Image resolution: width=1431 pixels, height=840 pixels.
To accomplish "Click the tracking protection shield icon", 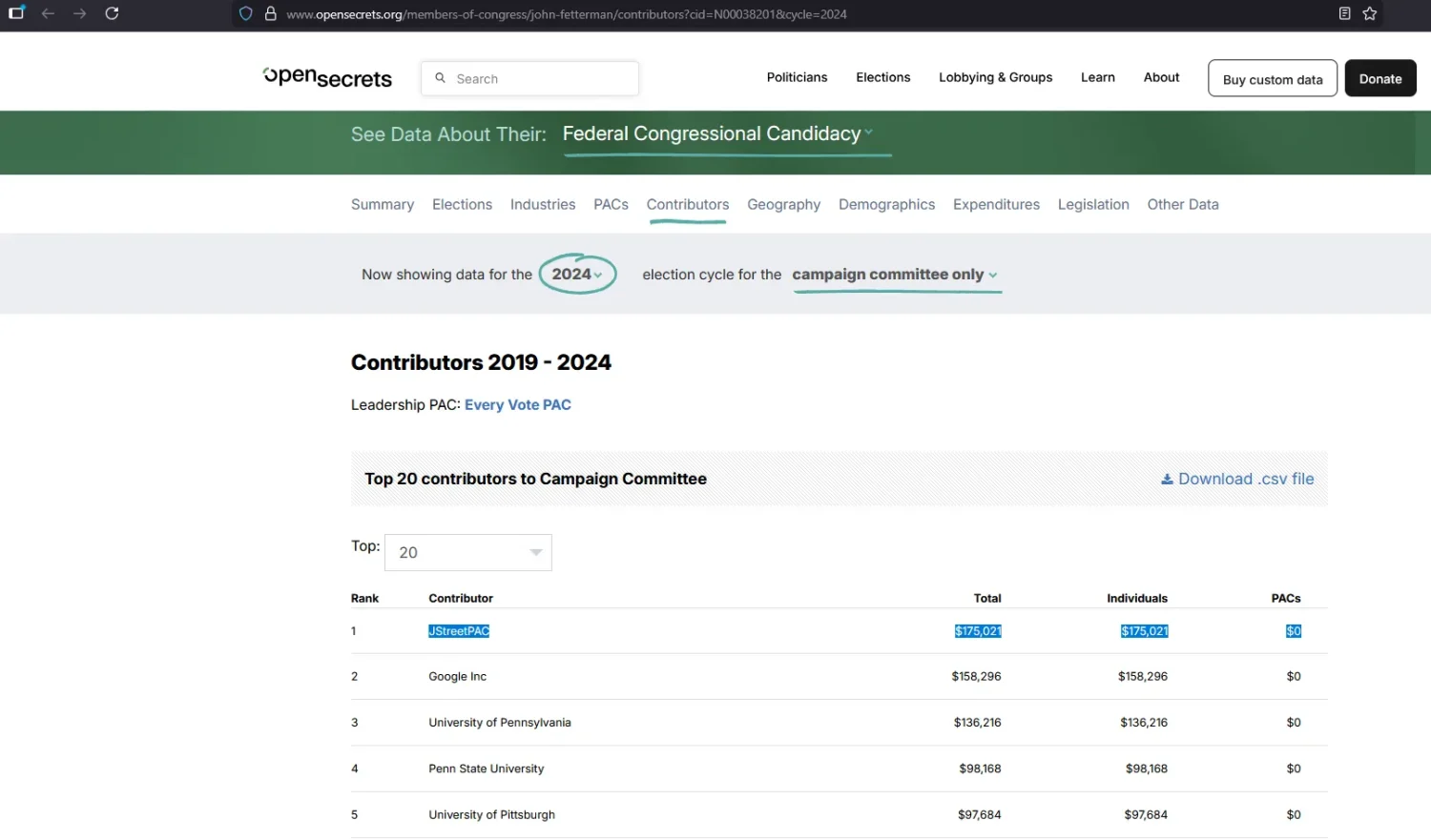I will [246, 13].
